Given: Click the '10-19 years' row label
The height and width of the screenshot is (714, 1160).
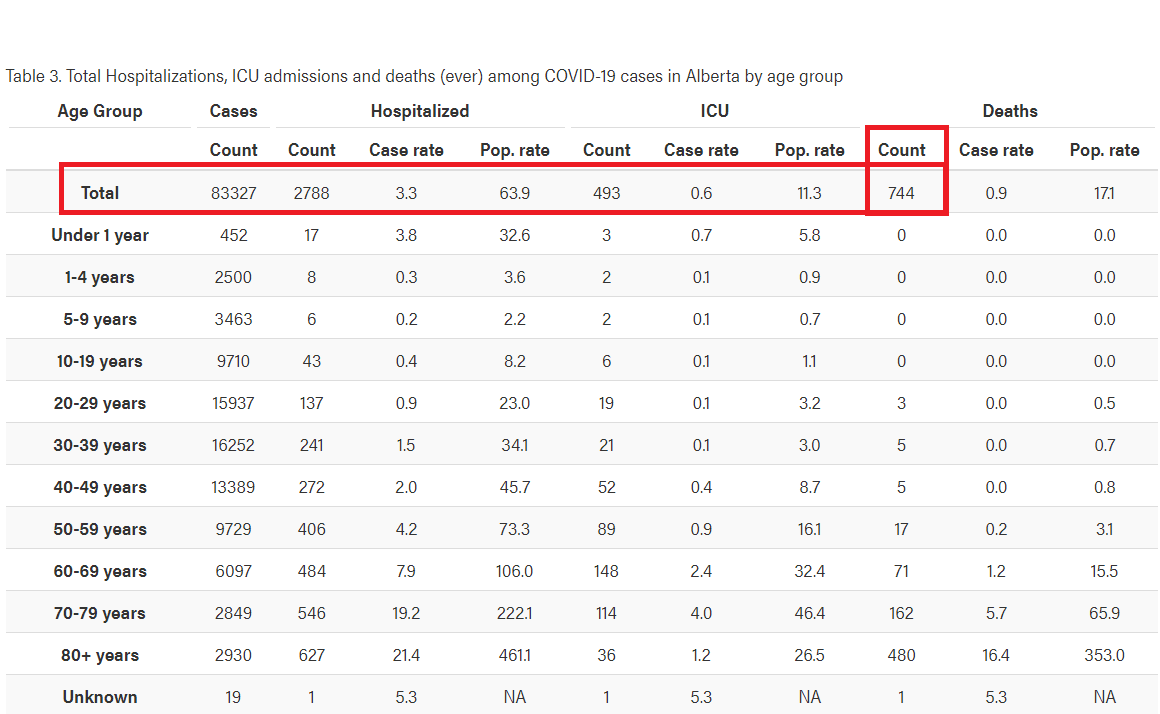Looking at the screenshot, I should pyautogui.click(x=100, y=362).
